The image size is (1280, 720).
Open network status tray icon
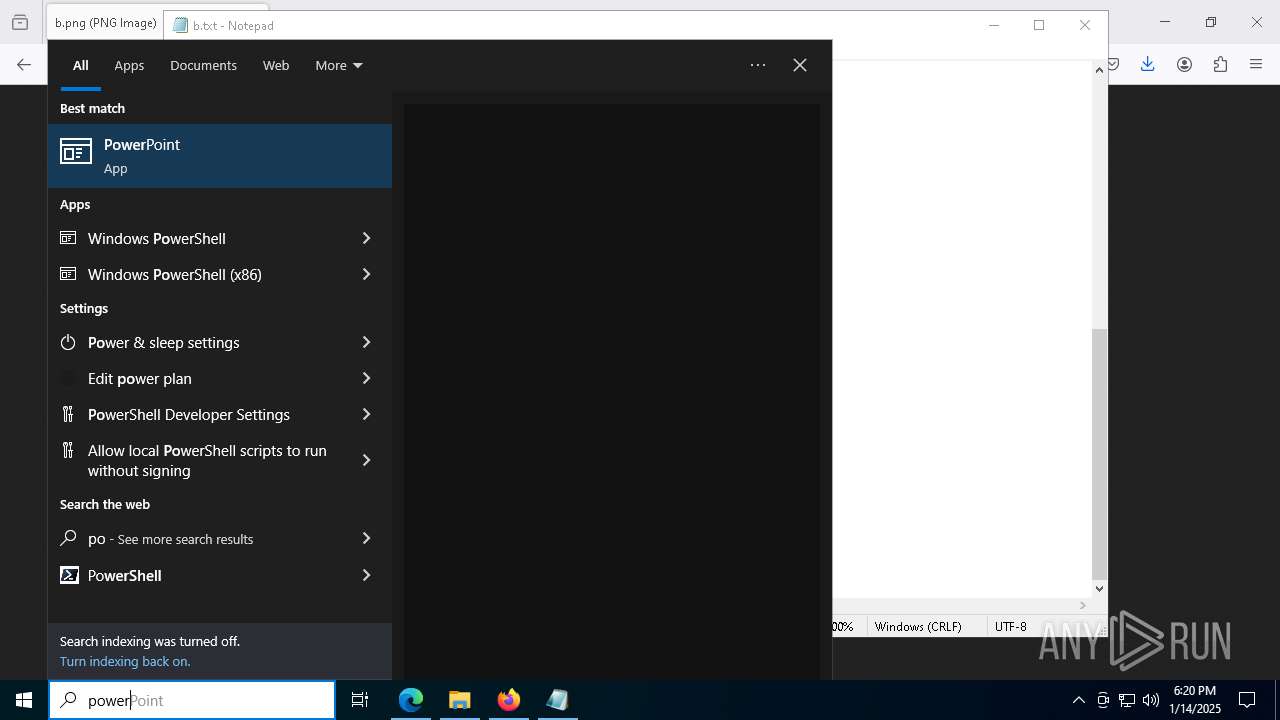1127,700
